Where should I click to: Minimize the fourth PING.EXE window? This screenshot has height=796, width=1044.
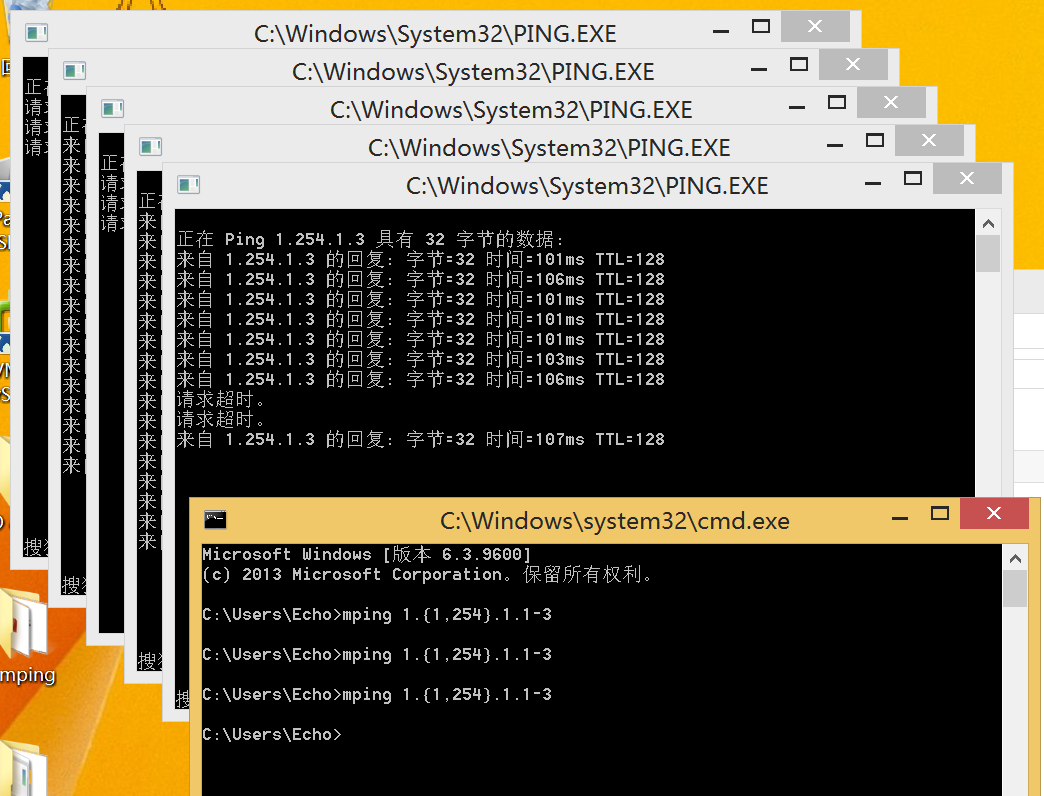click(x=835, y=144)
